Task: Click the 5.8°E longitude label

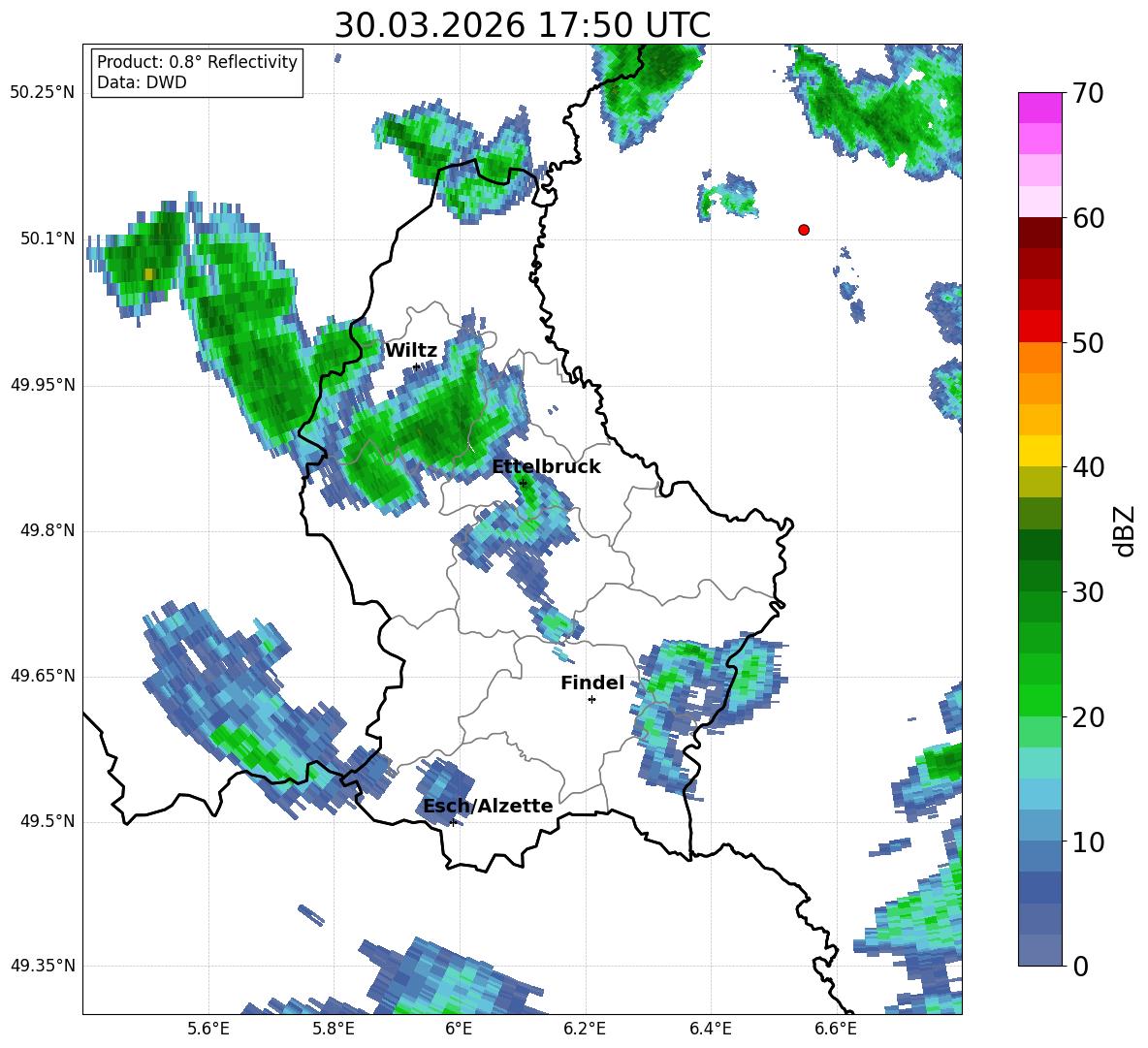Action: coord(334,1029)
